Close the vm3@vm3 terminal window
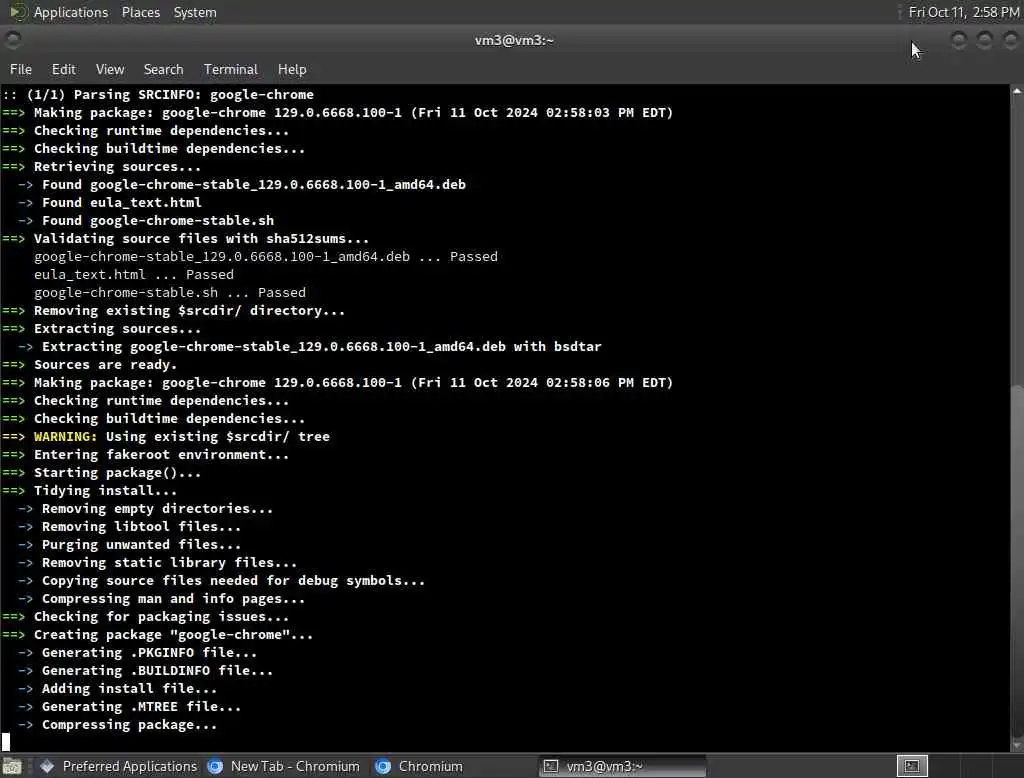Screen dimensions: 1024x778 click(1010, 41)
